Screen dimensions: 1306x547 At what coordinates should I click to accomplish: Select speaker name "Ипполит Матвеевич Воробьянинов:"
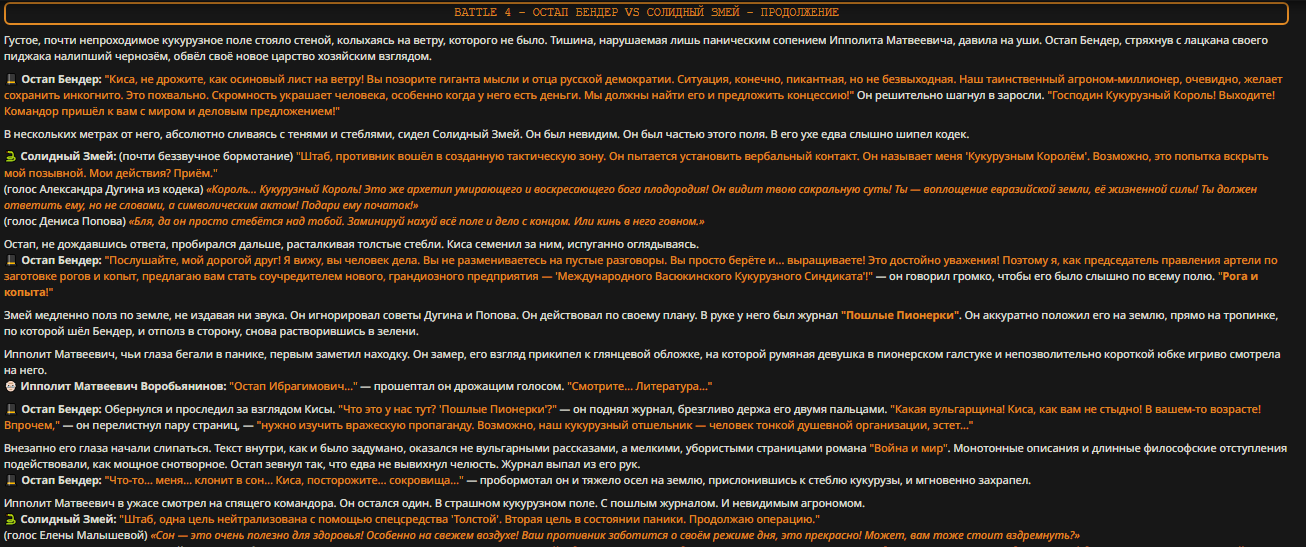(x=123, y=386)
